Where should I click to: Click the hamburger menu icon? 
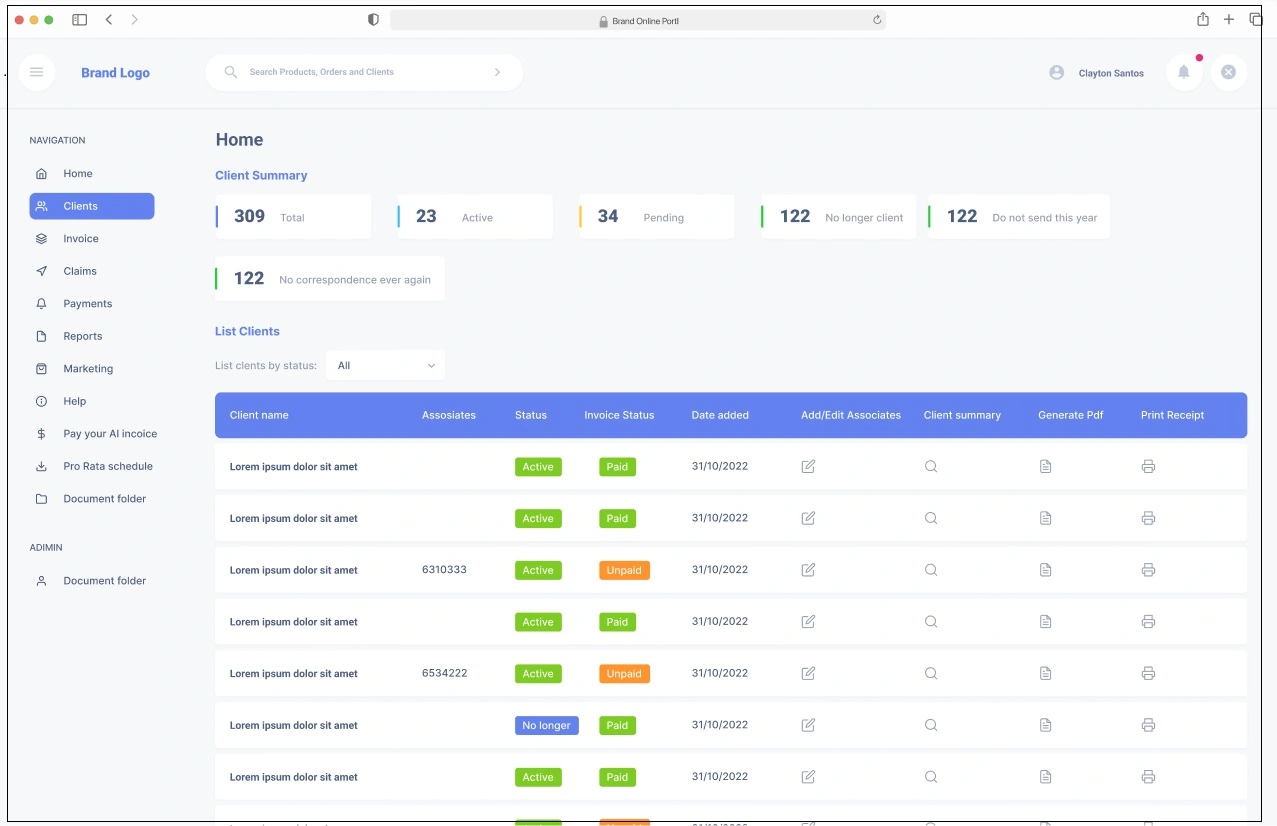[x=37, y=72]
